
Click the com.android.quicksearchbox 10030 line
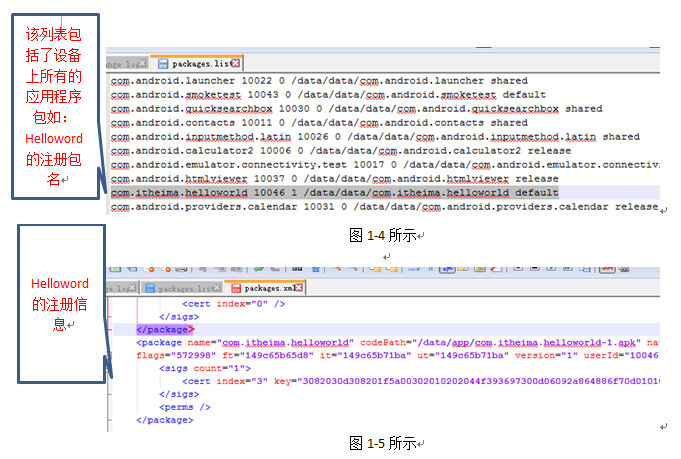[x=356, y=109]
